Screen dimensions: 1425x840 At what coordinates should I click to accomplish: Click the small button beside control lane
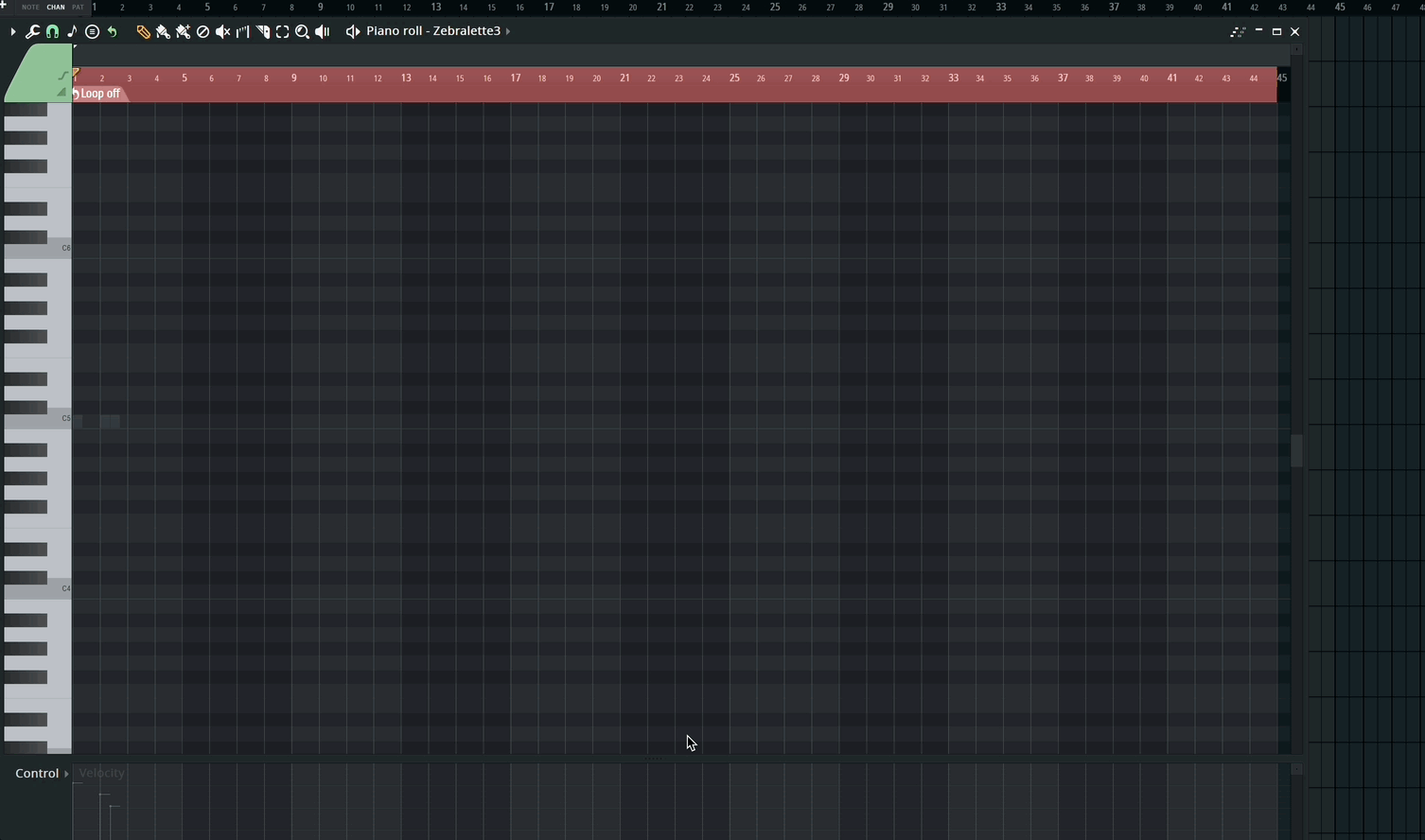pyautogui.click(x=1297, y=769)
